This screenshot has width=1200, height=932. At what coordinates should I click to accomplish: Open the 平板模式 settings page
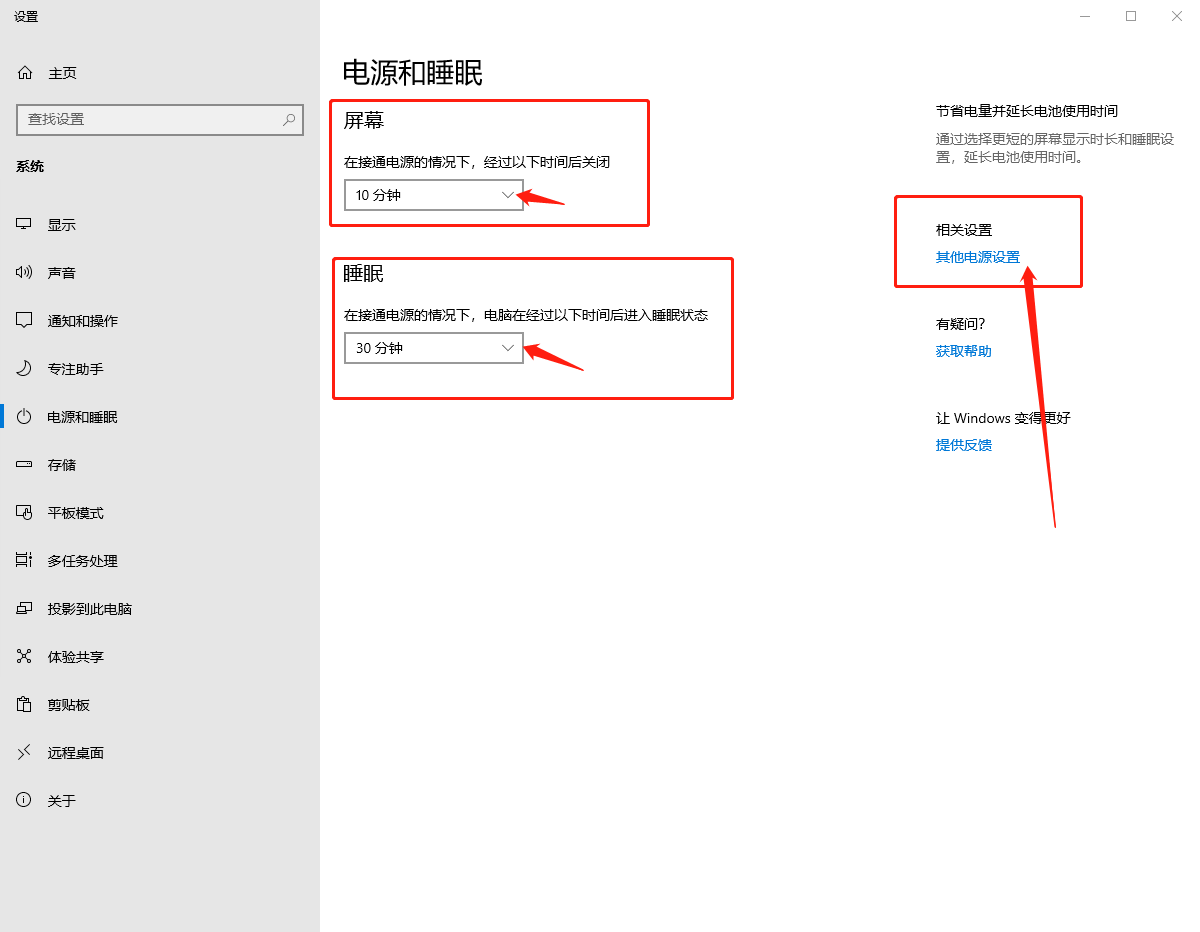click(x=75, y=513)
